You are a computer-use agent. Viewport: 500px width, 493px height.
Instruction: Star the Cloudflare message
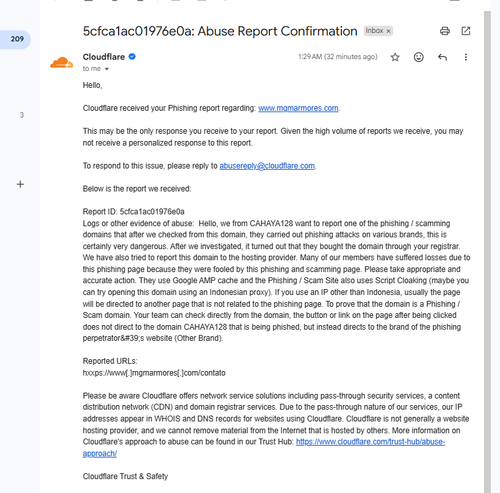coord(395,57)
